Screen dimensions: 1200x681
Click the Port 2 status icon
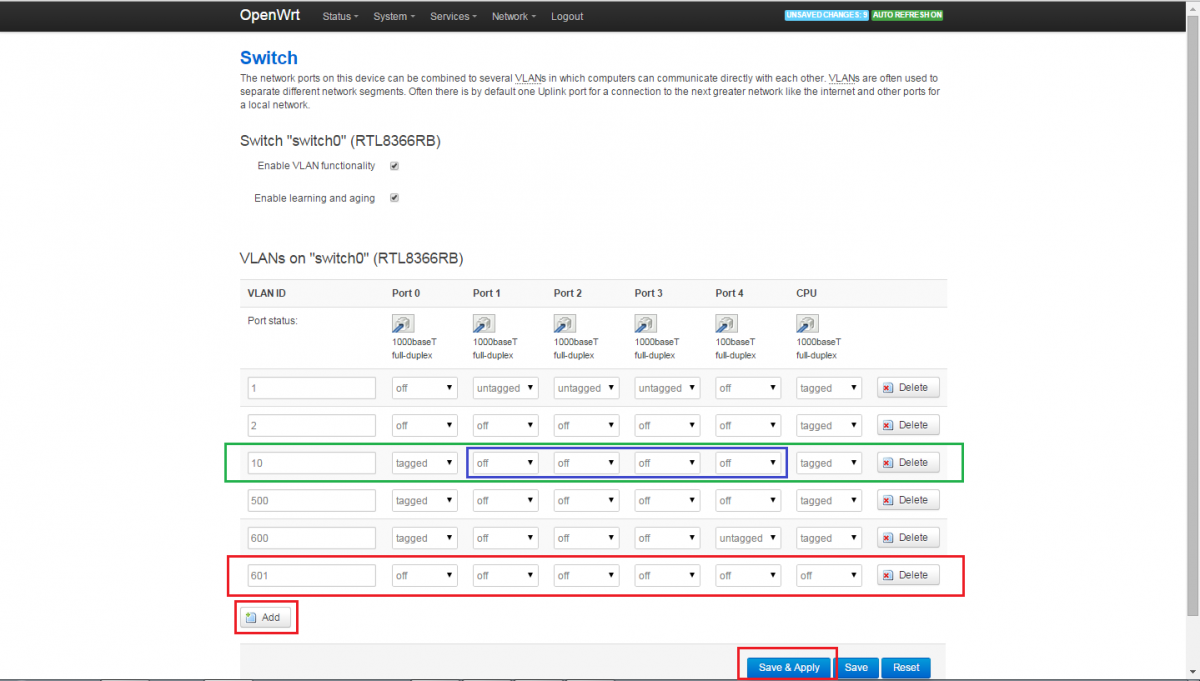(x=565, y=323)
